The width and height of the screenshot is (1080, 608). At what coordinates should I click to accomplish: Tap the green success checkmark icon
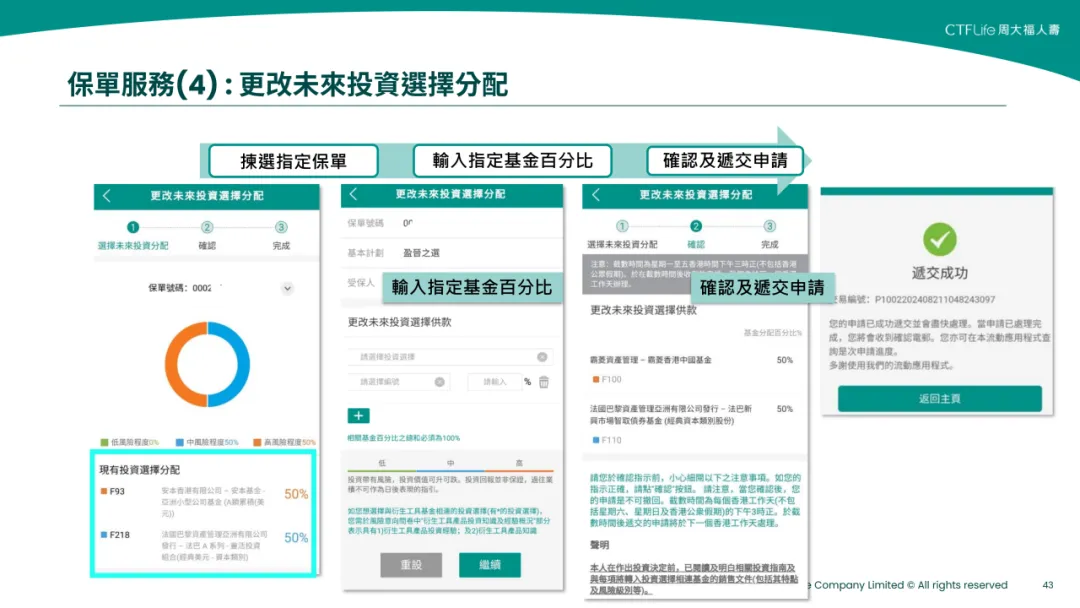coord(938,241)
